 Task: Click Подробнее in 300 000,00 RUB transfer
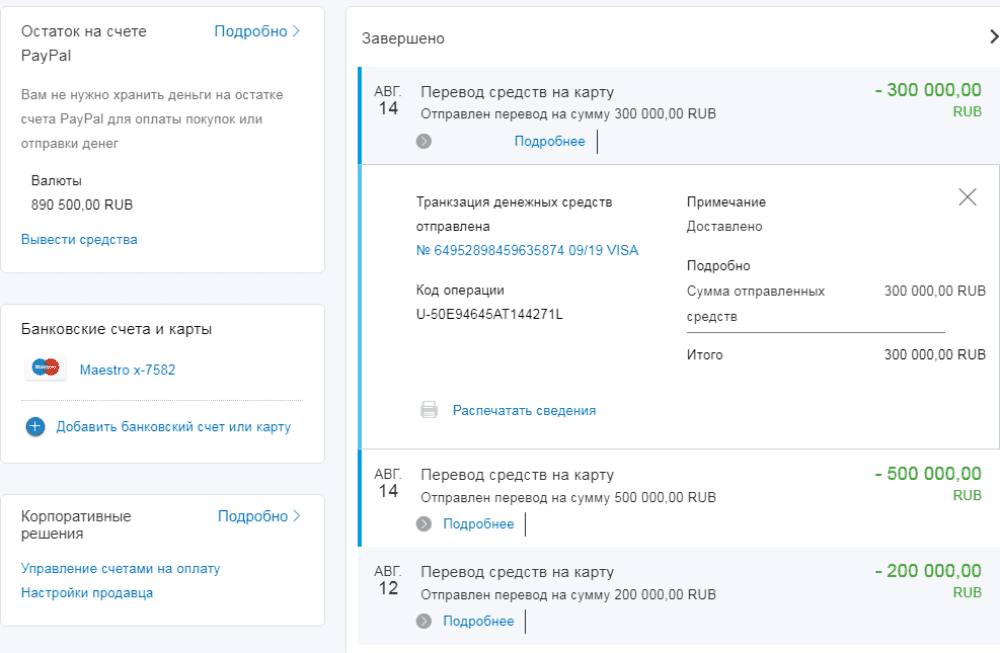(550, 142)
